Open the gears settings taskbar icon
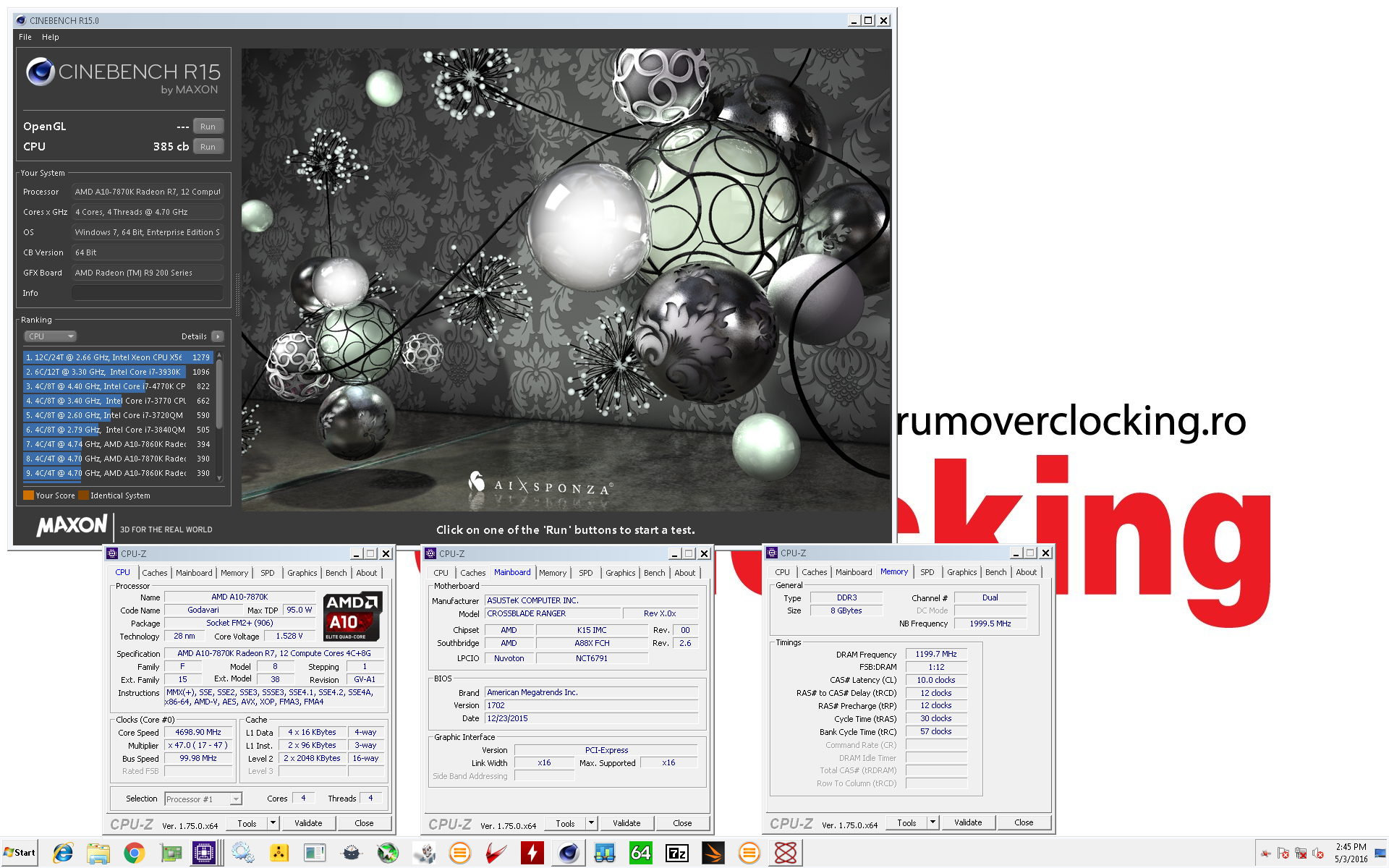The image size is (1389, 868). (x=242, y=854)
